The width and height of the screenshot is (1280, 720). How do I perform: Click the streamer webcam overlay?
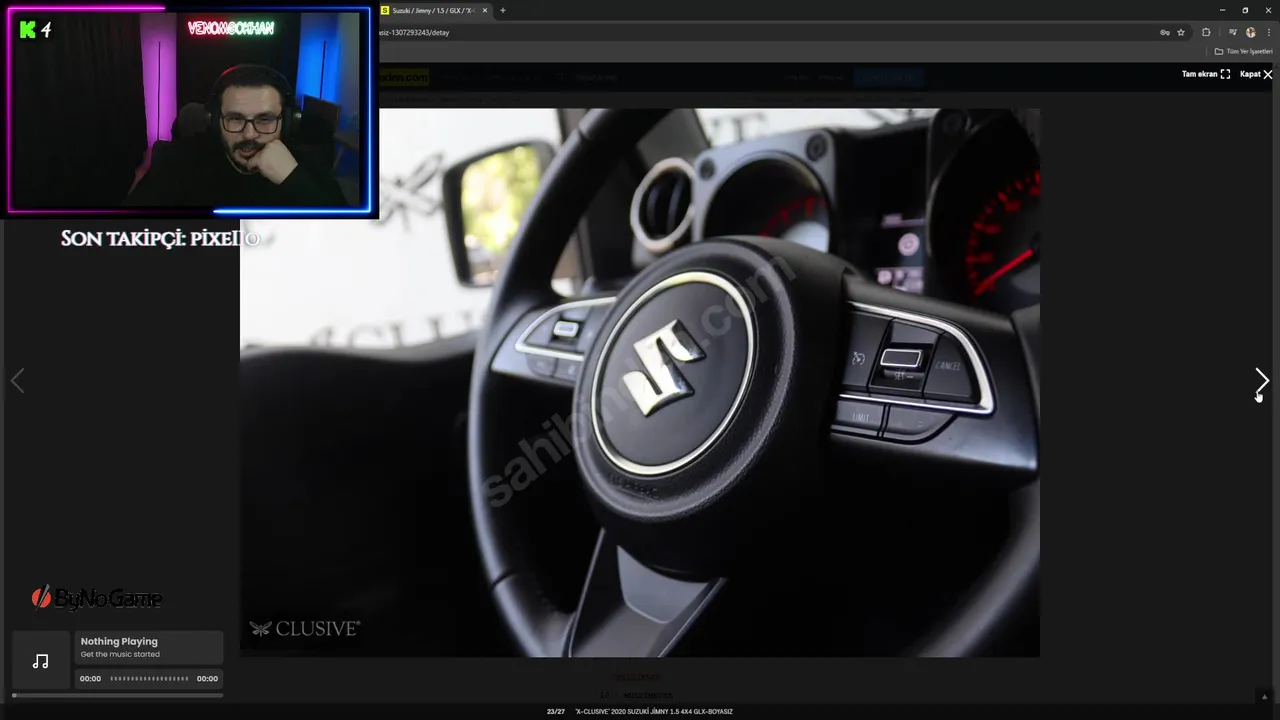(190, 110)
